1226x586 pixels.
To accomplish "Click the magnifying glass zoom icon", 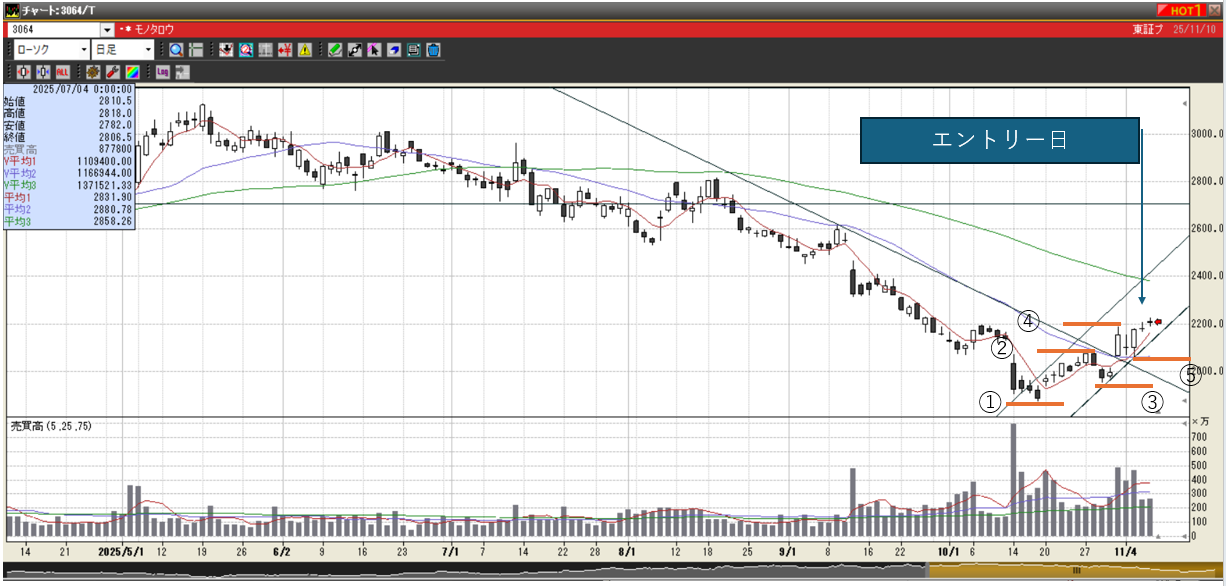I will tap(176, 50).
